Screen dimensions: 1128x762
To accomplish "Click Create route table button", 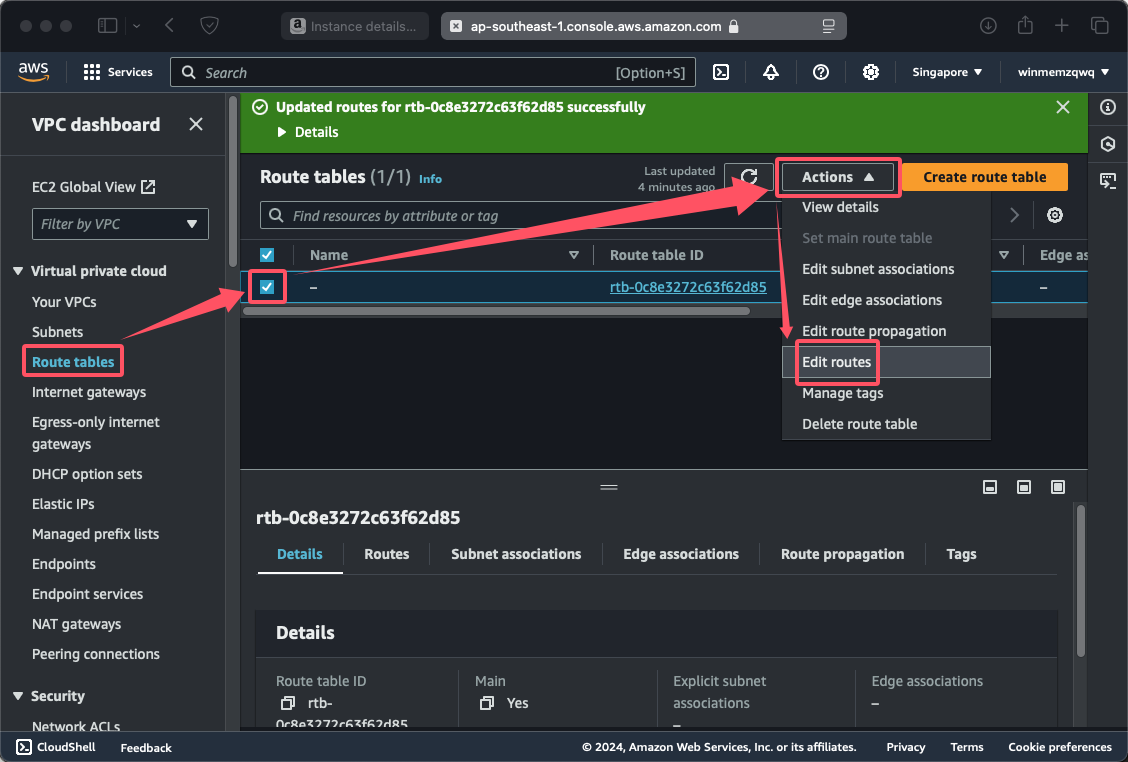I will pos(984,177).
